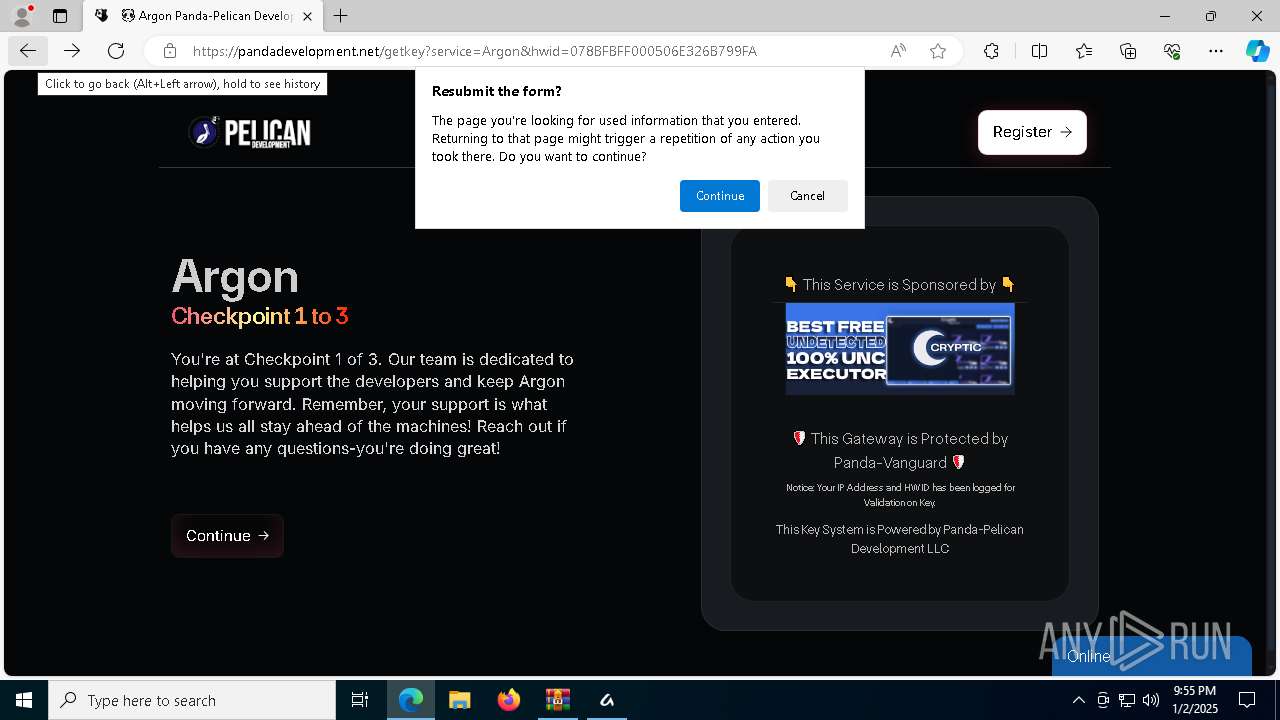
Task: Open Browser essentials heart icon
Action: [1172, 51]
